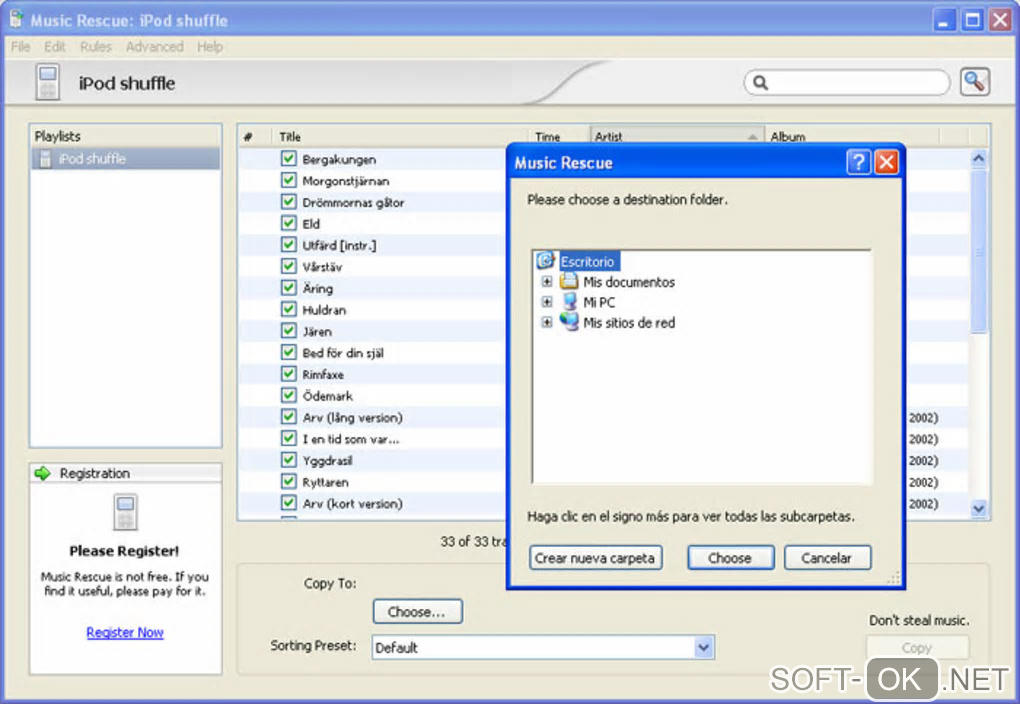Click Crear nueva carpeta button
Image resolution: width=1020 pixels, height=704 pixels.
(595, 558)
